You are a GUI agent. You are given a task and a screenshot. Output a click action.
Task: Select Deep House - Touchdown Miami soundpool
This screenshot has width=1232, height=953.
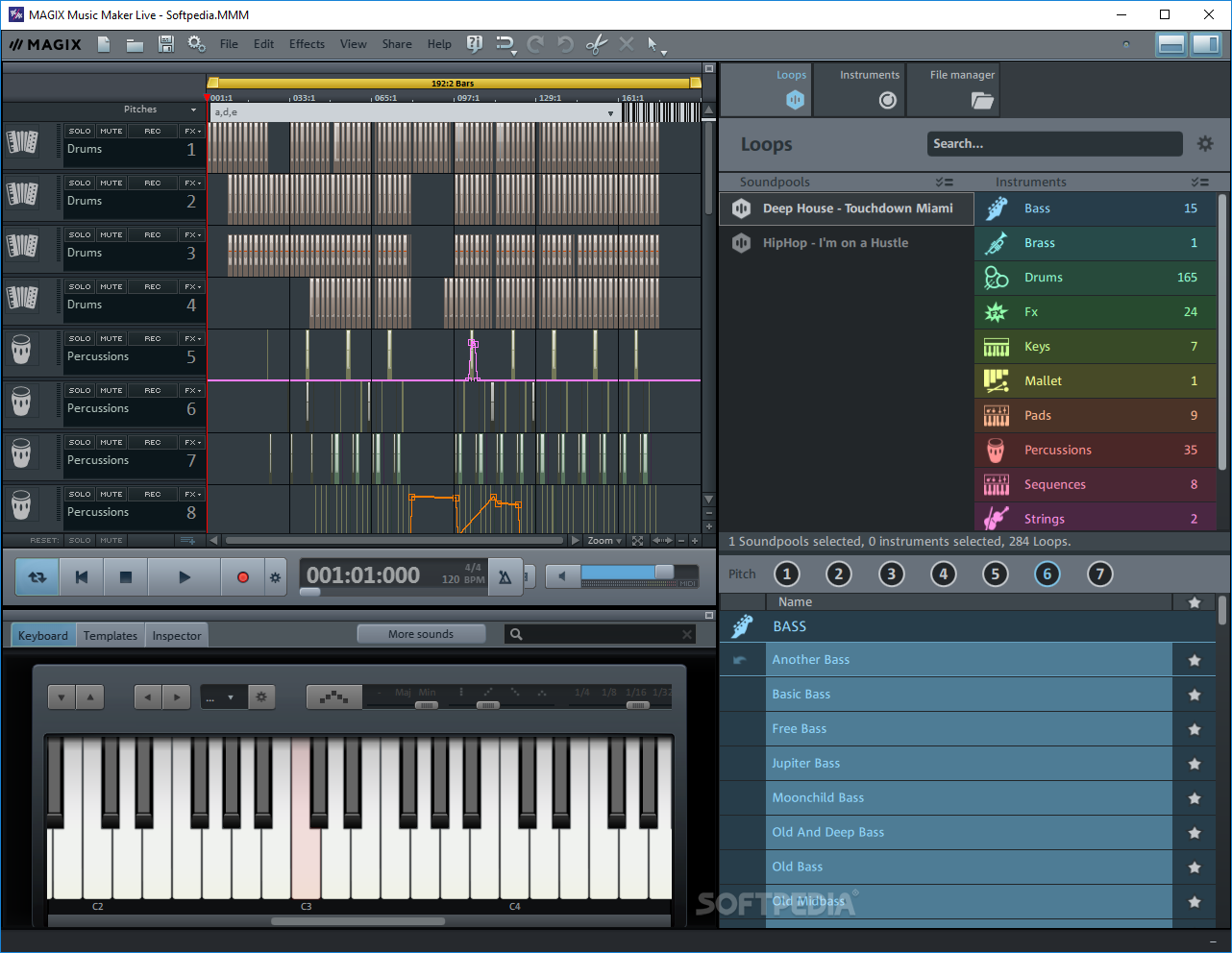click(847, 208)
